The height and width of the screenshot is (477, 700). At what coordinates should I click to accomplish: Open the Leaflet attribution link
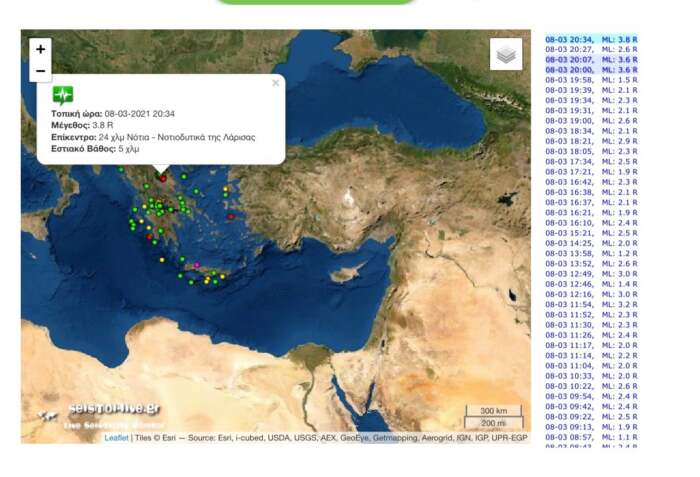(116, 438)
